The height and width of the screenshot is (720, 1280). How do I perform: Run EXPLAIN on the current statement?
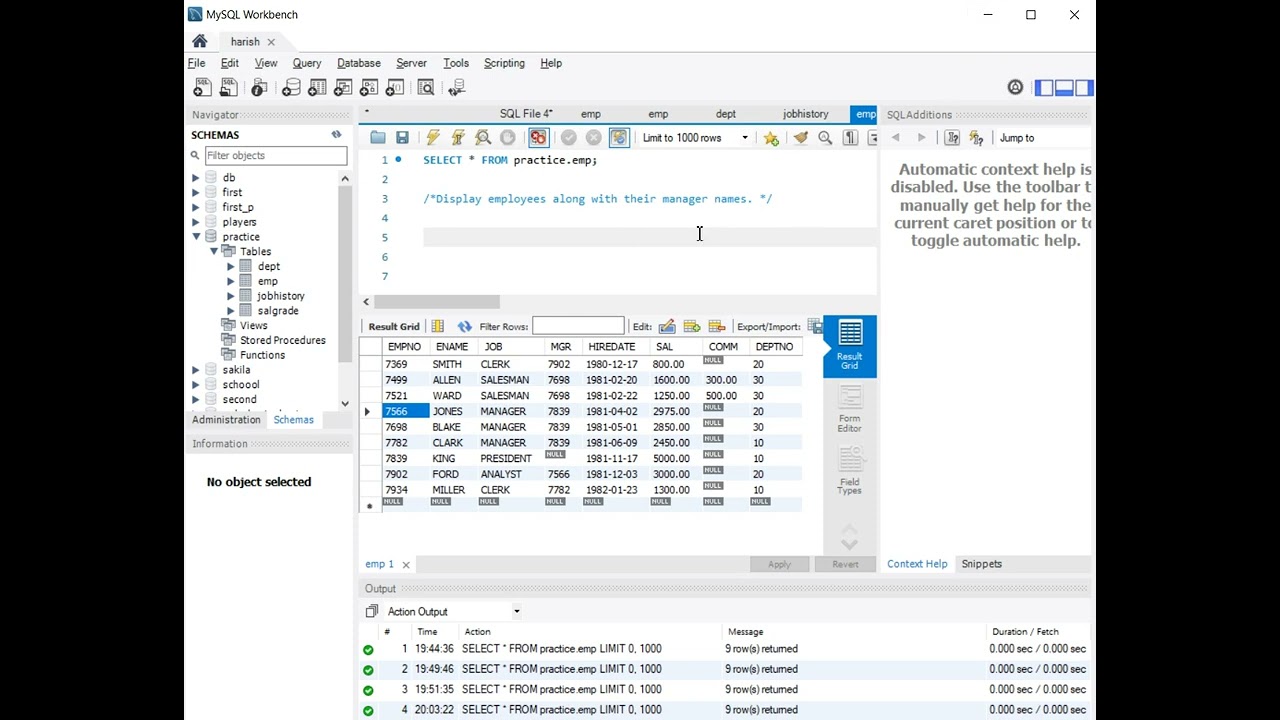tap(483, 138)
